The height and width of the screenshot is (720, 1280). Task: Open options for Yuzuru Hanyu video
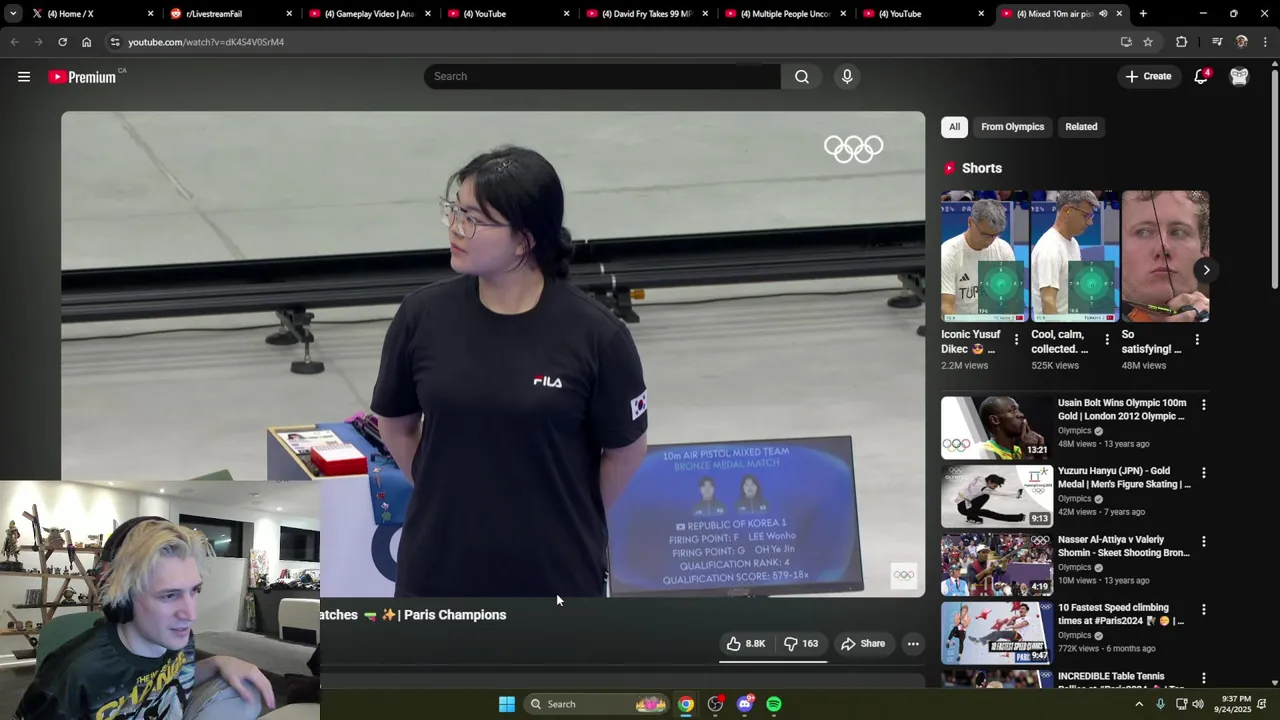[x=1203, y=473]
